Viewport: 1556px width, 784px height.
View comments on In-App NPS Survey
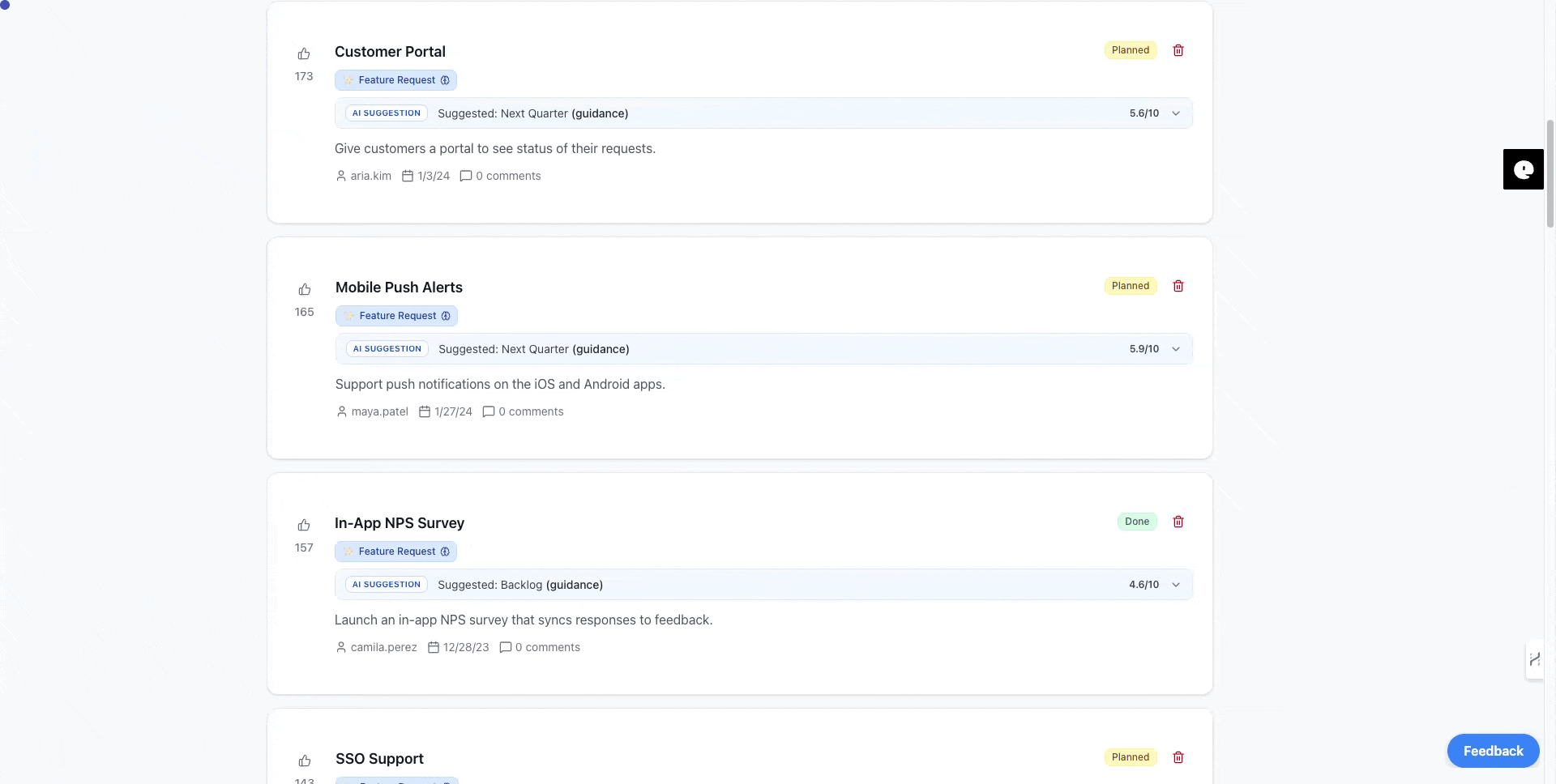click(540, 647)
